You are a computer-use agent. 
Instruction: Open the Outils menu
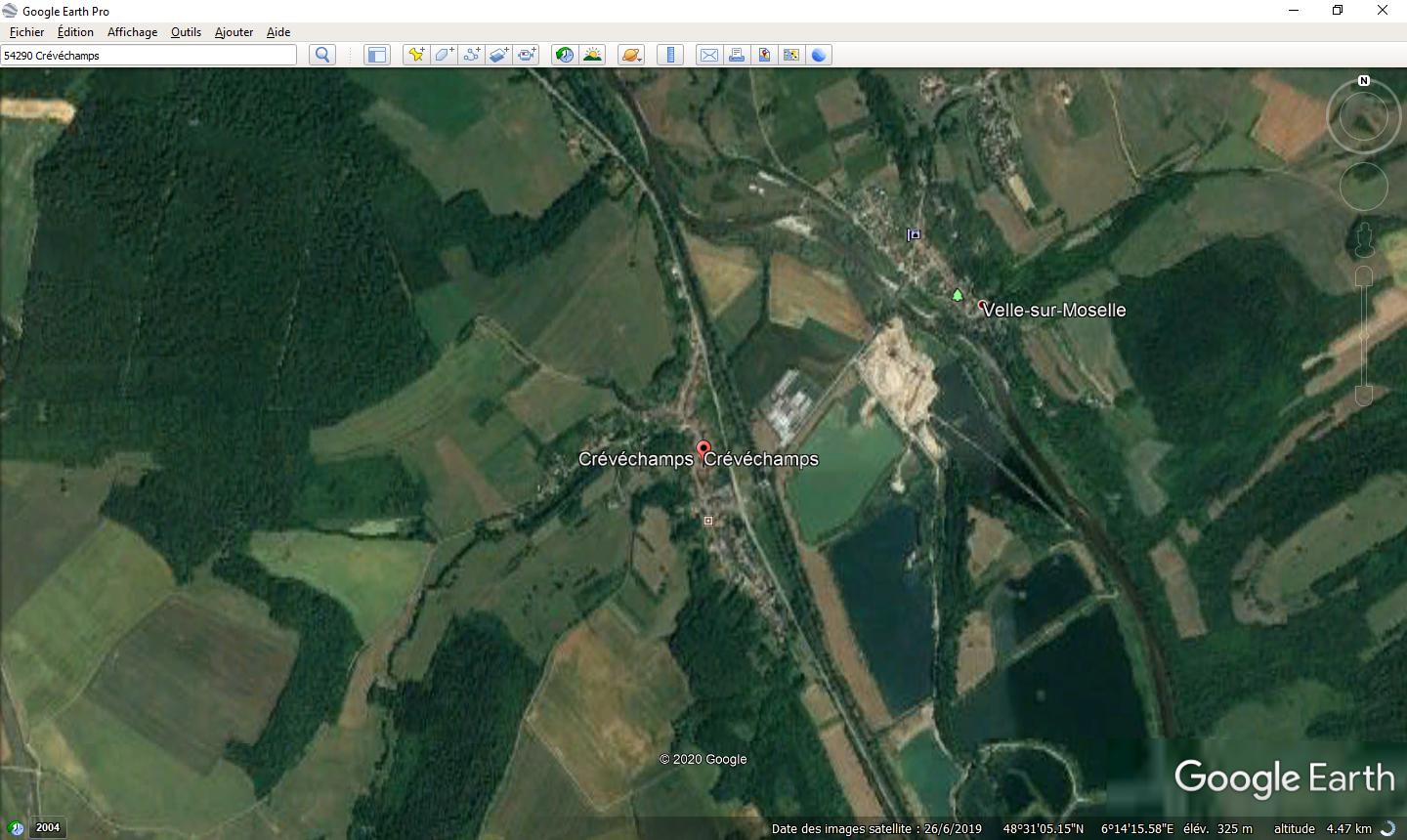(x=186, y=31)
